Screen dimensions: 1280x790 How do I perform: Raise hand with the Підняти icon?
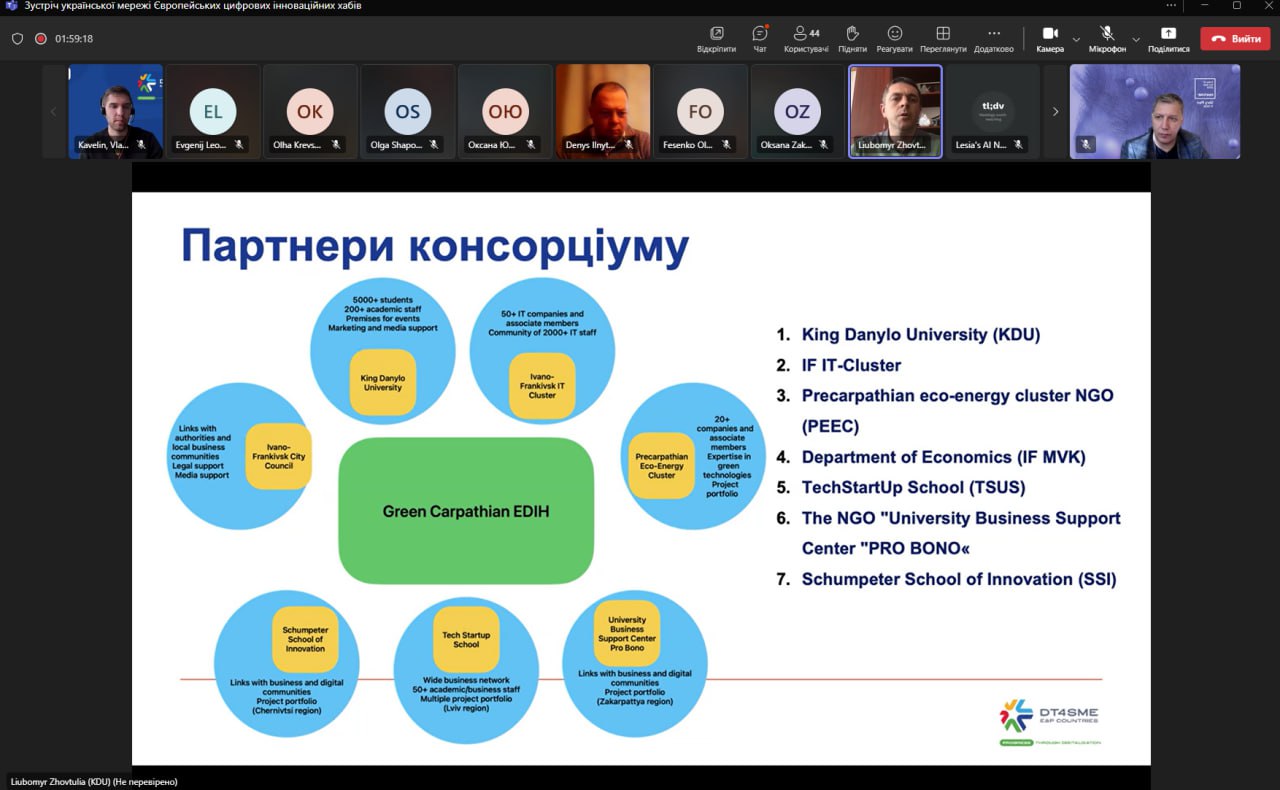click(852, 38)
